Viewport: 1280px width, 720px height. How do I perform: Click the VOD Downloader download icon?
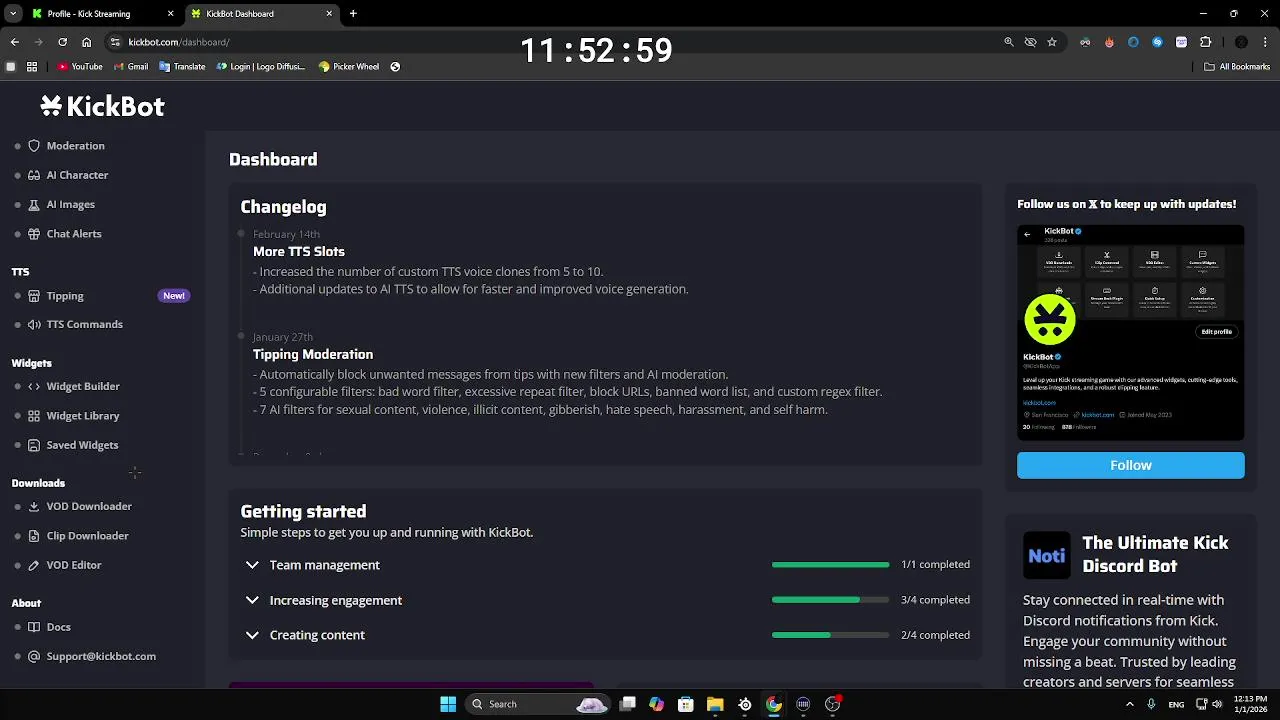(x=34, y=506)
